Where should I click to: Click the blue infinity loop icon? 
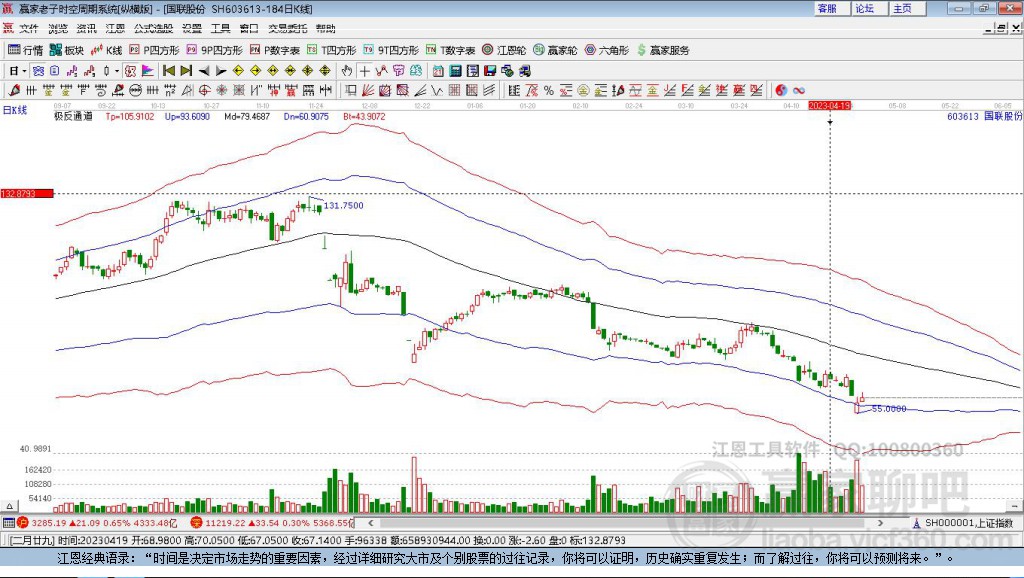pyautogui.click(x=799, y=90)
